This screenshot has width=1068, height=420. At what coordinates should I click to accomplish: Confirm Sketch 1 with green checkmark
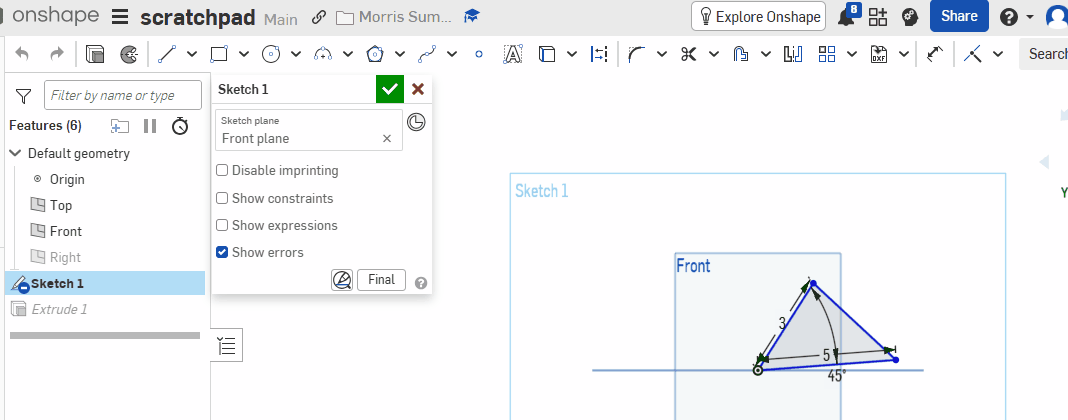pyautogui.click(x=390, y=89)
